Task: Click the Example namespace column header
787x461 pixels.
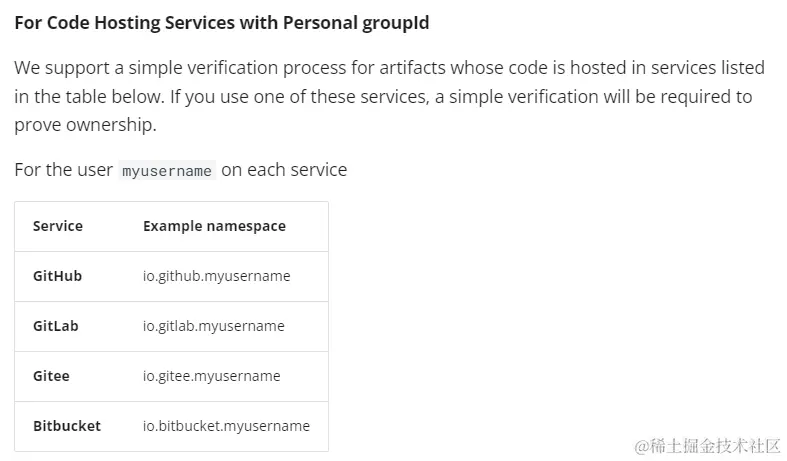Action: 214,226
